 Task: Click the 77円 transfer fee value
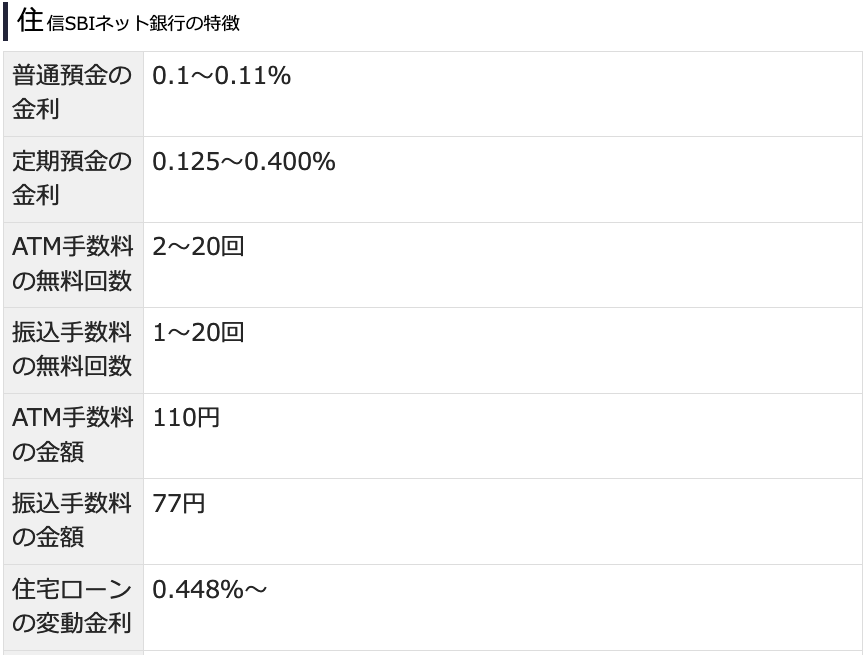point(179,503)
